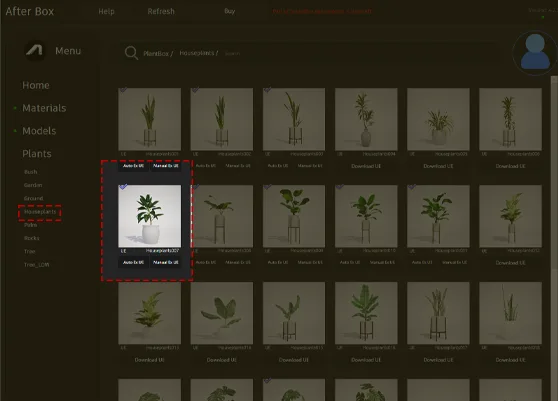Click Download UE under Houseplants012
The image size is (558, 401).
510,263
